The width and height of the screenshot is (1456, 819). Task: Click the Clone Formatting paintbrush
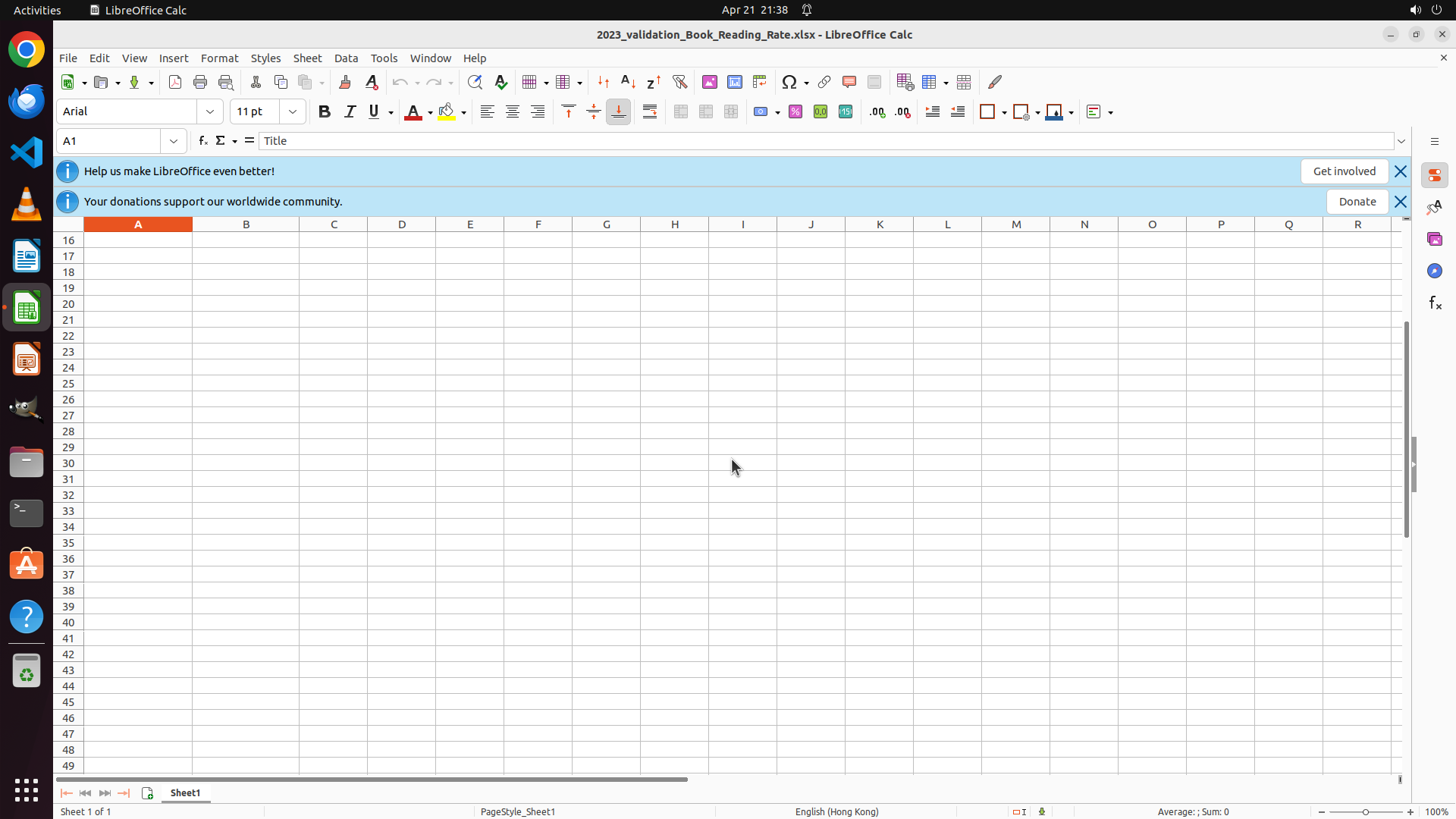tap(345, 82)
